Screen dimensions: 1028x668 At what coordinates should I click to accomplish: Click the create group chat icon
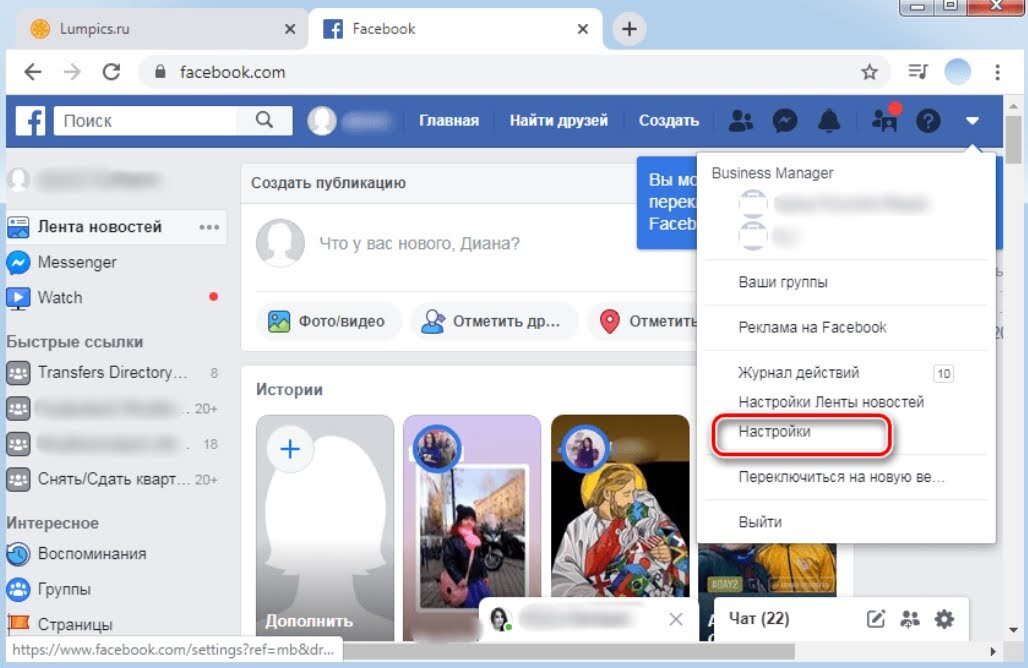coord(910,619)
